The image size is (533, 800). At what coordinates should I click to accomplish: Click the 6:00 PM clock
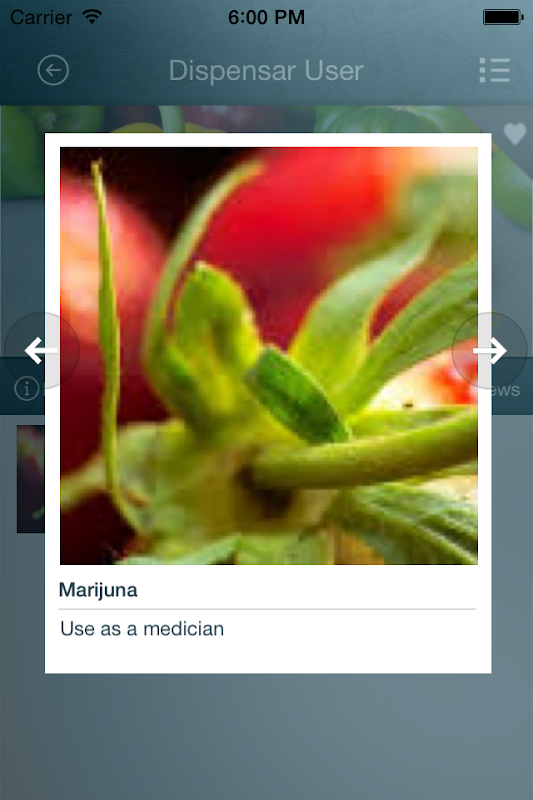[266, 17]
